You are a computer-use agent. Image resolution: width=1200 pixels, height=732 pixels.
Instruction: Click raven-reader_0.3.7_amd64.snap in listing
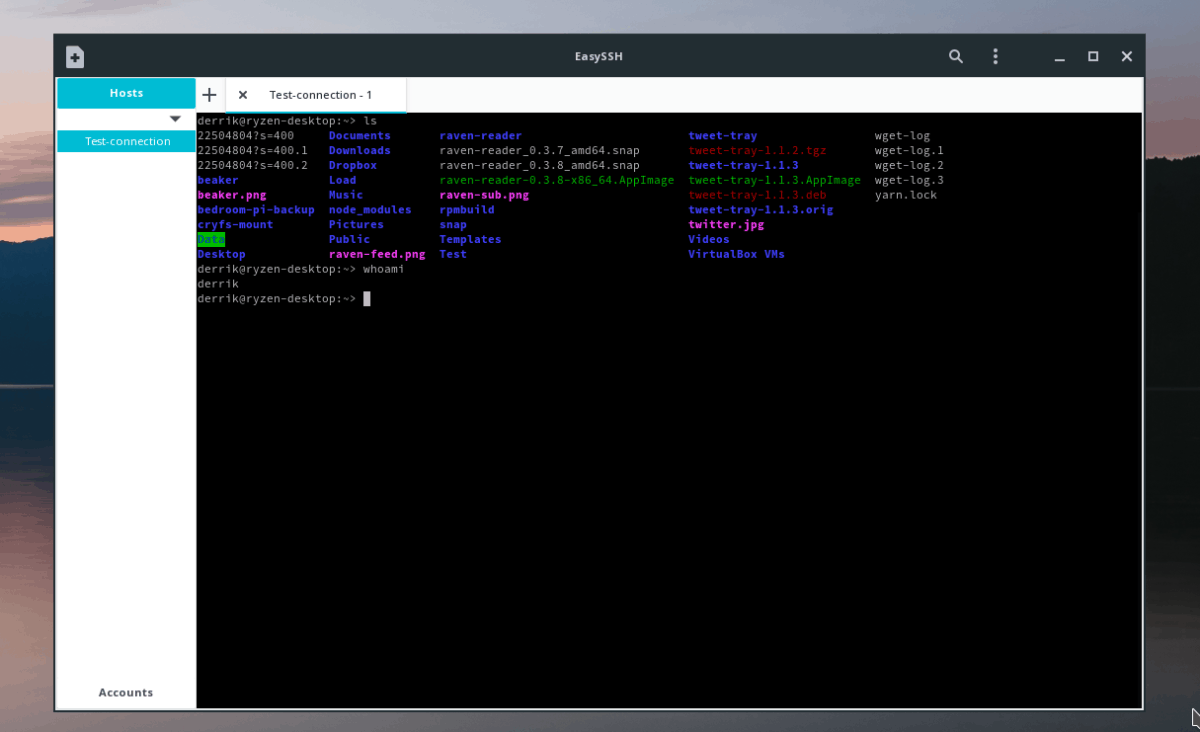539,151
